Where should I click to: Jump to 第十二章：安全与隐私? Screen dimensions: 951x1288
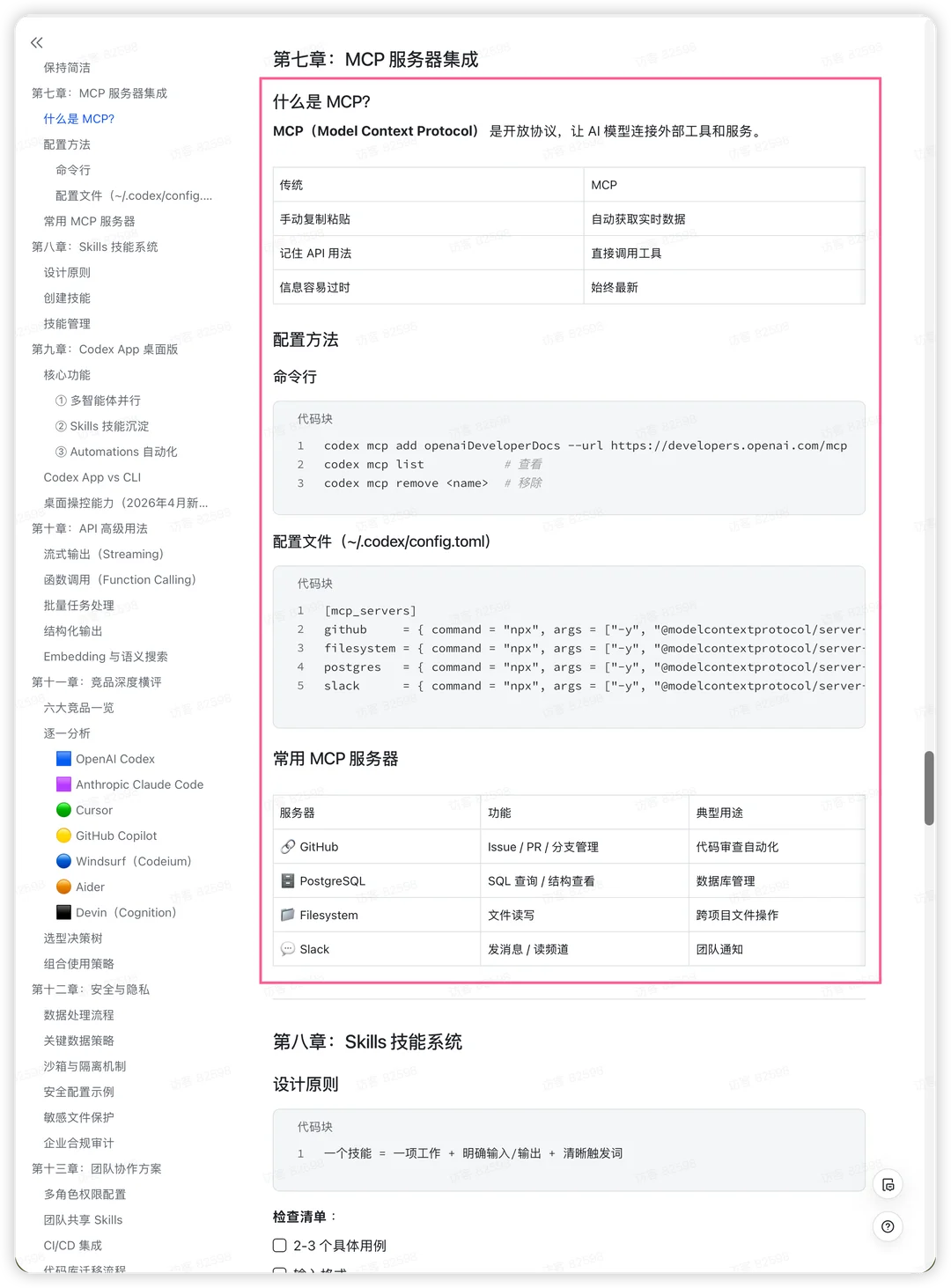click(x=91, y=990)
